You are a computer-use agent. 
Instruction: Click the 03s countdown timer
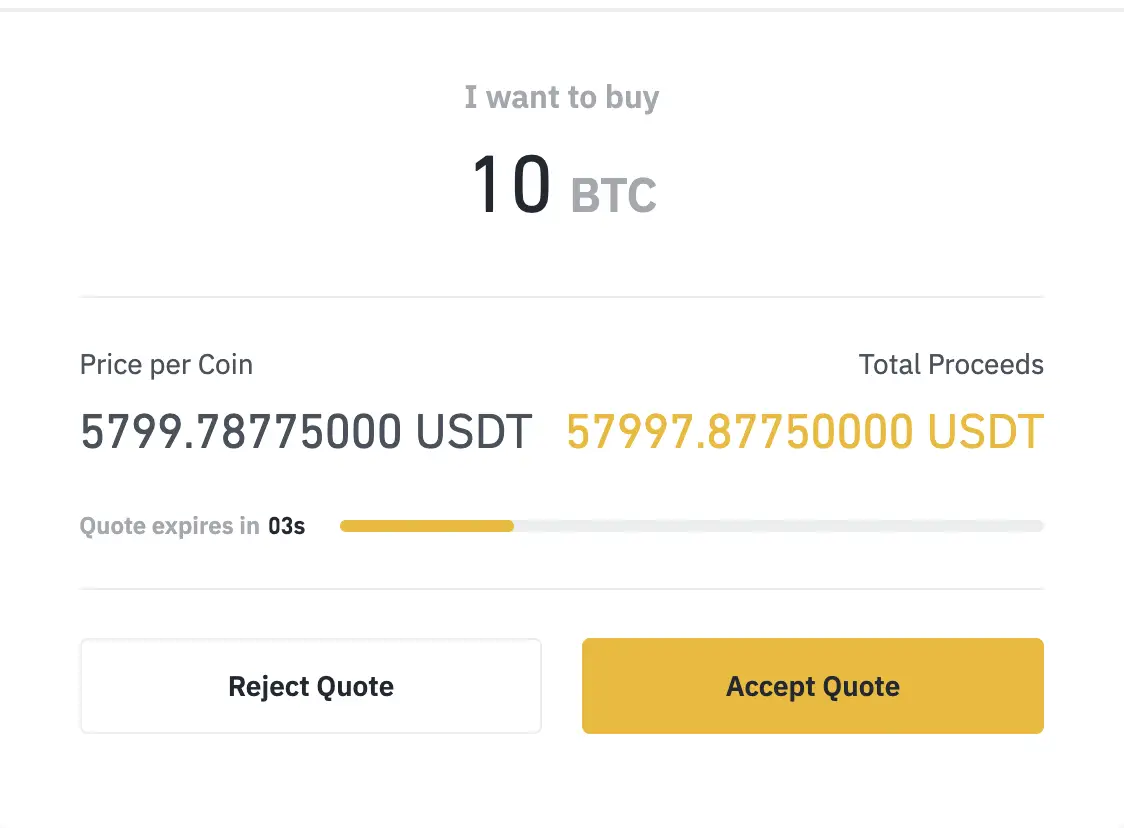coord(288,525)
